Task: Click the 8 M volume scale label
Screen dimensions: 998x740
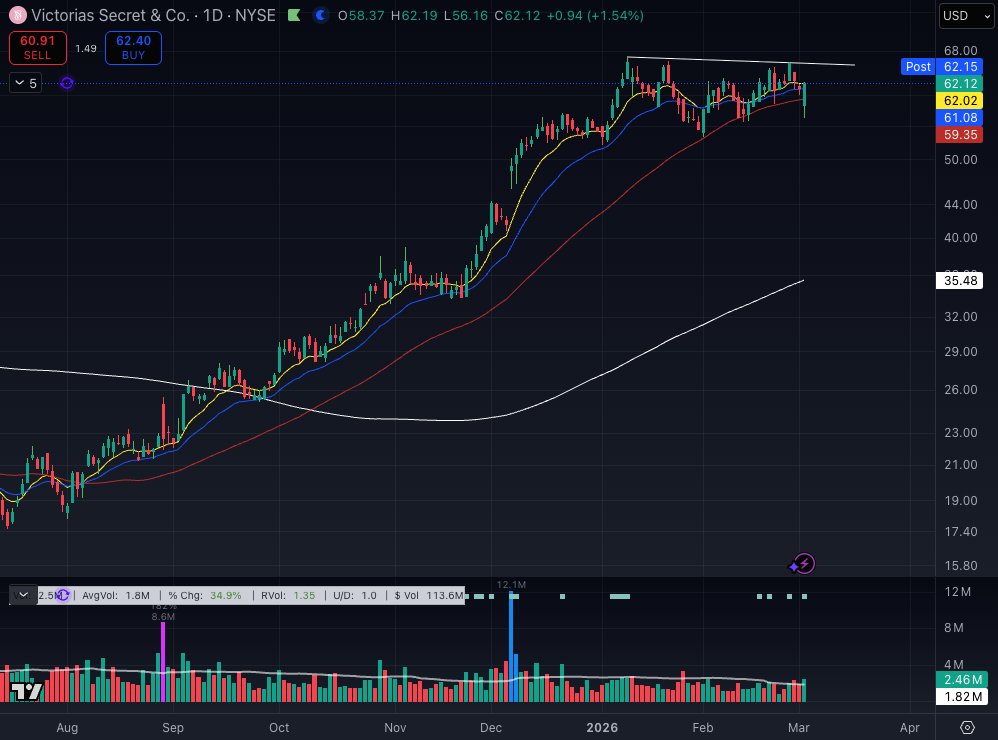Action: [953, 628]
